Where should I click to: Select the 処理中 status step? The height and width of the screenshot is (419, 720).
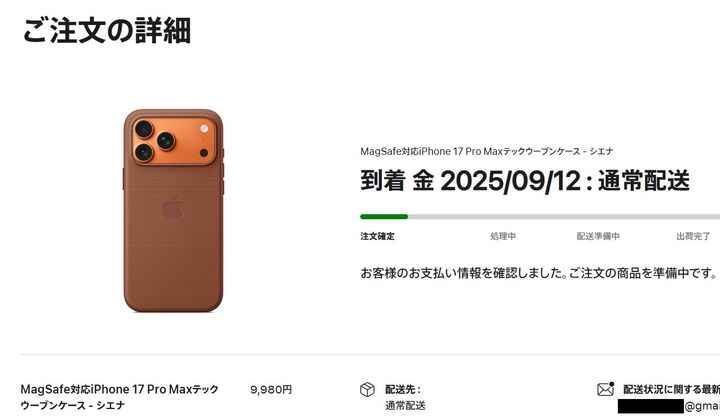tap(503, 236)
